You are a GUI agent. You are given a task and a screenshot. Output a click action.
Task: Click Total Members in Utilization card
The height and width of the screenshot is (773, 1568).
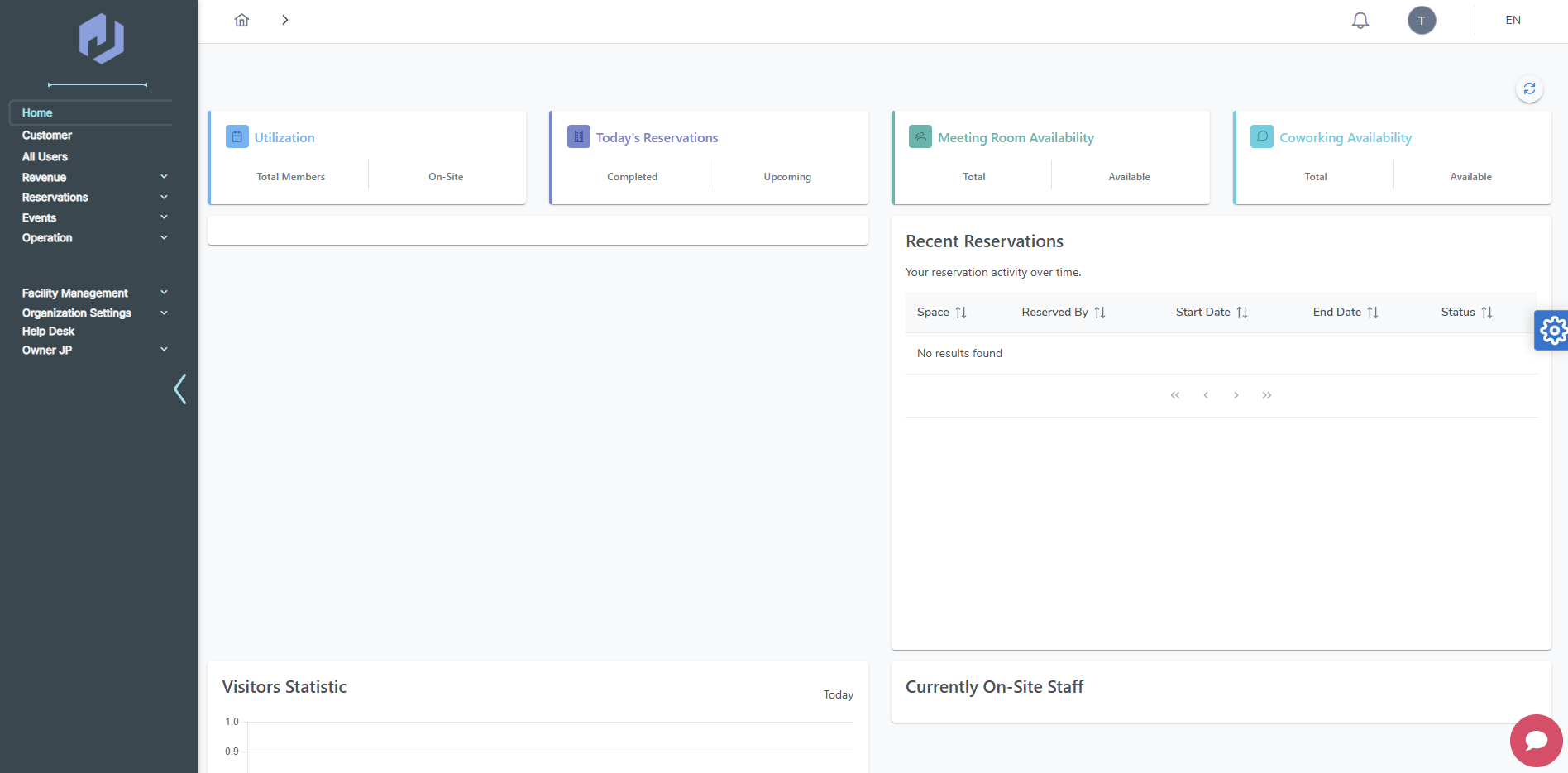(290, 177)
